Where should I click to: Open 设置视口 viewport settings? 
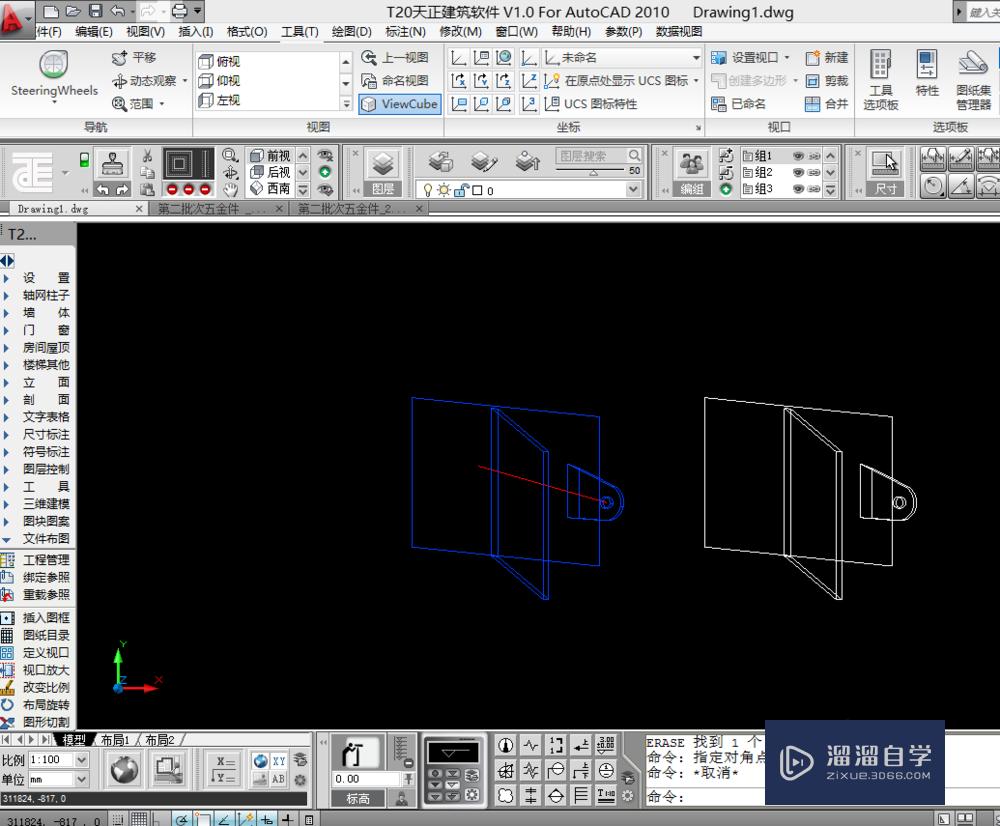tap(750, 57)
